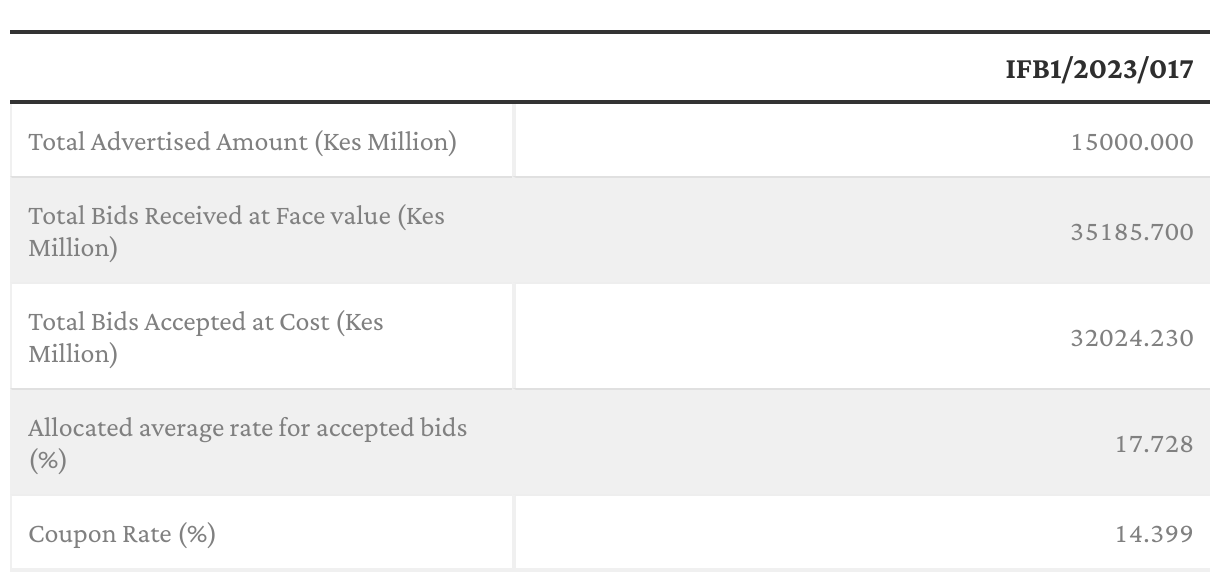This screenshot has height=582, width=1220.
Task: Click the 17.728 rate value
Action: coord(1154,444)
